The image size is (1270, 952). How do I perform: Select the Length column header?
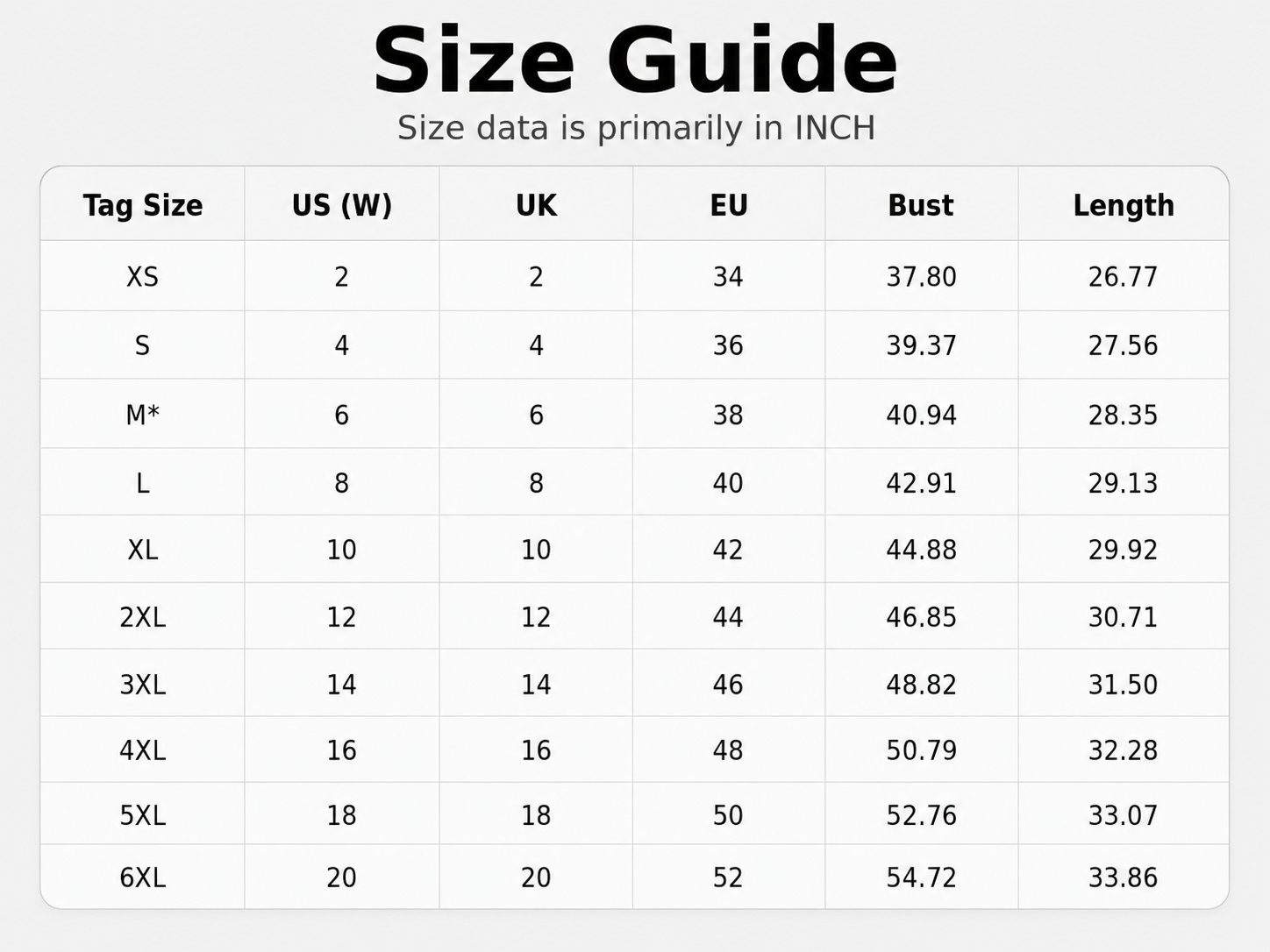[x=1124, y=205]
